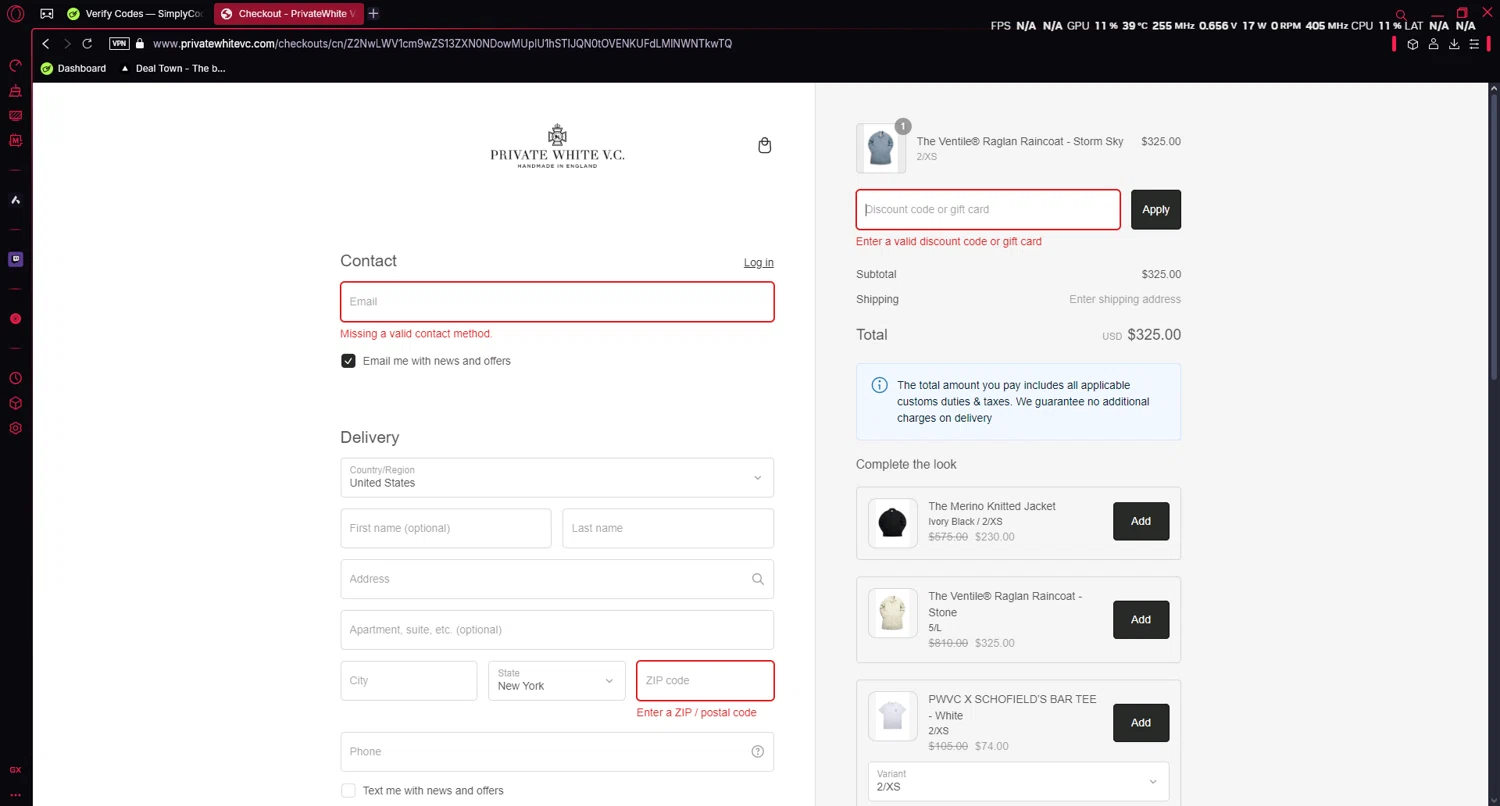Click the "Enter shipping address" text
Viewport: 1500px width, 806px height.
click(1125, 300)
